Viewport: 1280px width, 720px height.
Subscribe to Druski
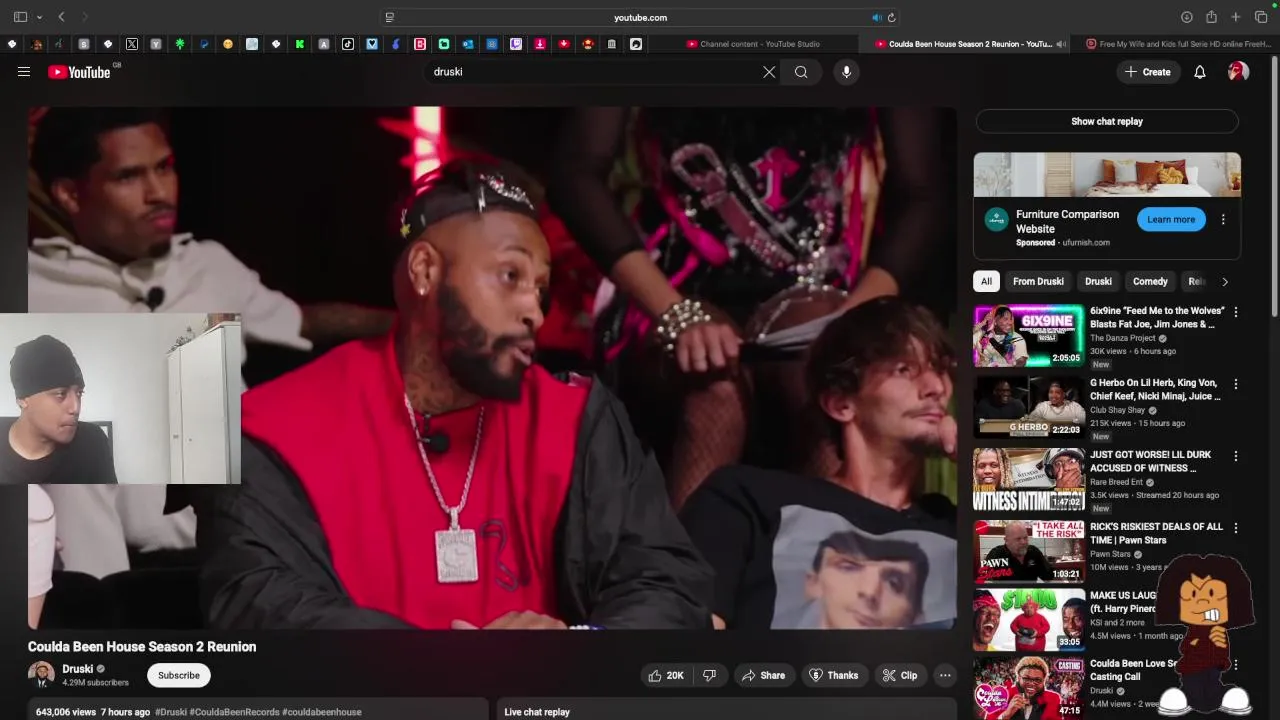pyautogui.click(x=179, y=675)
